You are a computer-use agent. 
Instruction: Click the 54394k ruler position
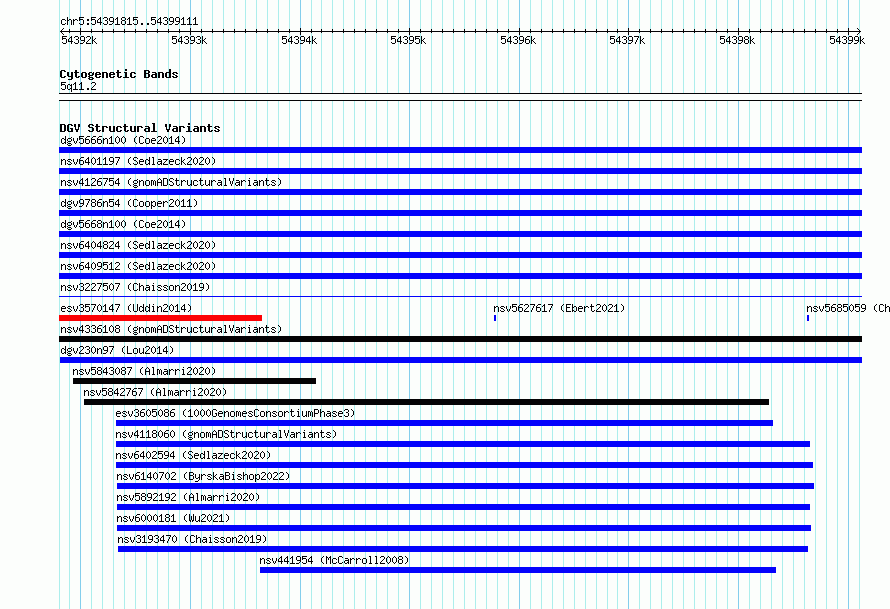(x=299, y=40)
